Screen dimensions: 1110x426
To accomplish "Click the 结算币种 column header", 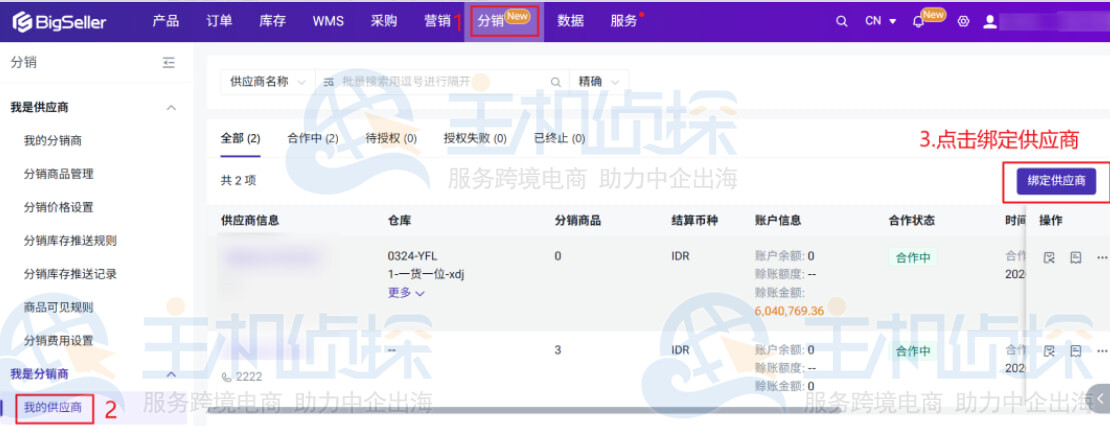I will (x=694, y=221).
